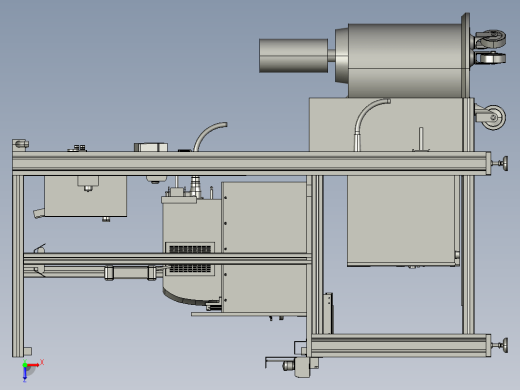Image resolution: width=520 pixels, height=390 pixels.
Task: Click the caster wheel below the tank flange
Action: coord(491,117)
